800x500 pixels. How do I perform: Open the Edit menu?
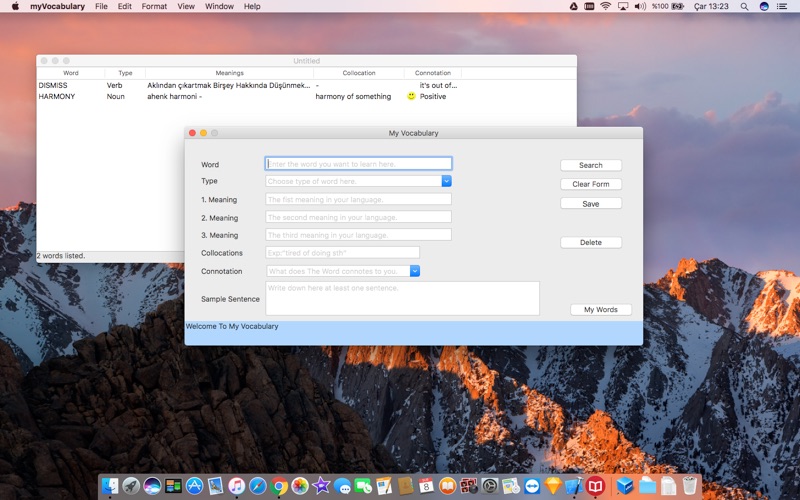tap(124, 7)
